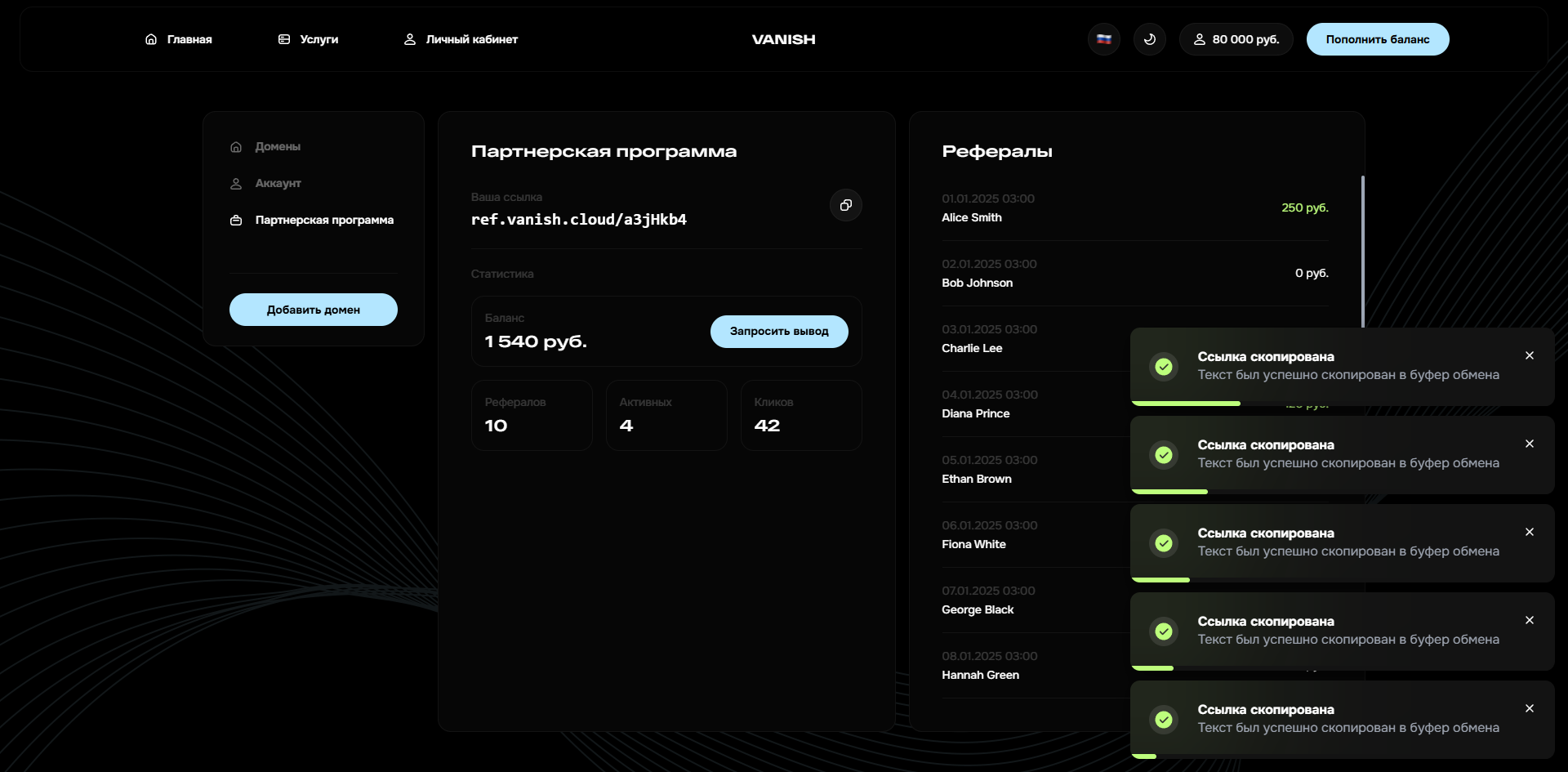Image resolution: width=1568 pixels, height=772 pixels.
Task: Click the home icon next to Главная
Action: coord(150,38)
